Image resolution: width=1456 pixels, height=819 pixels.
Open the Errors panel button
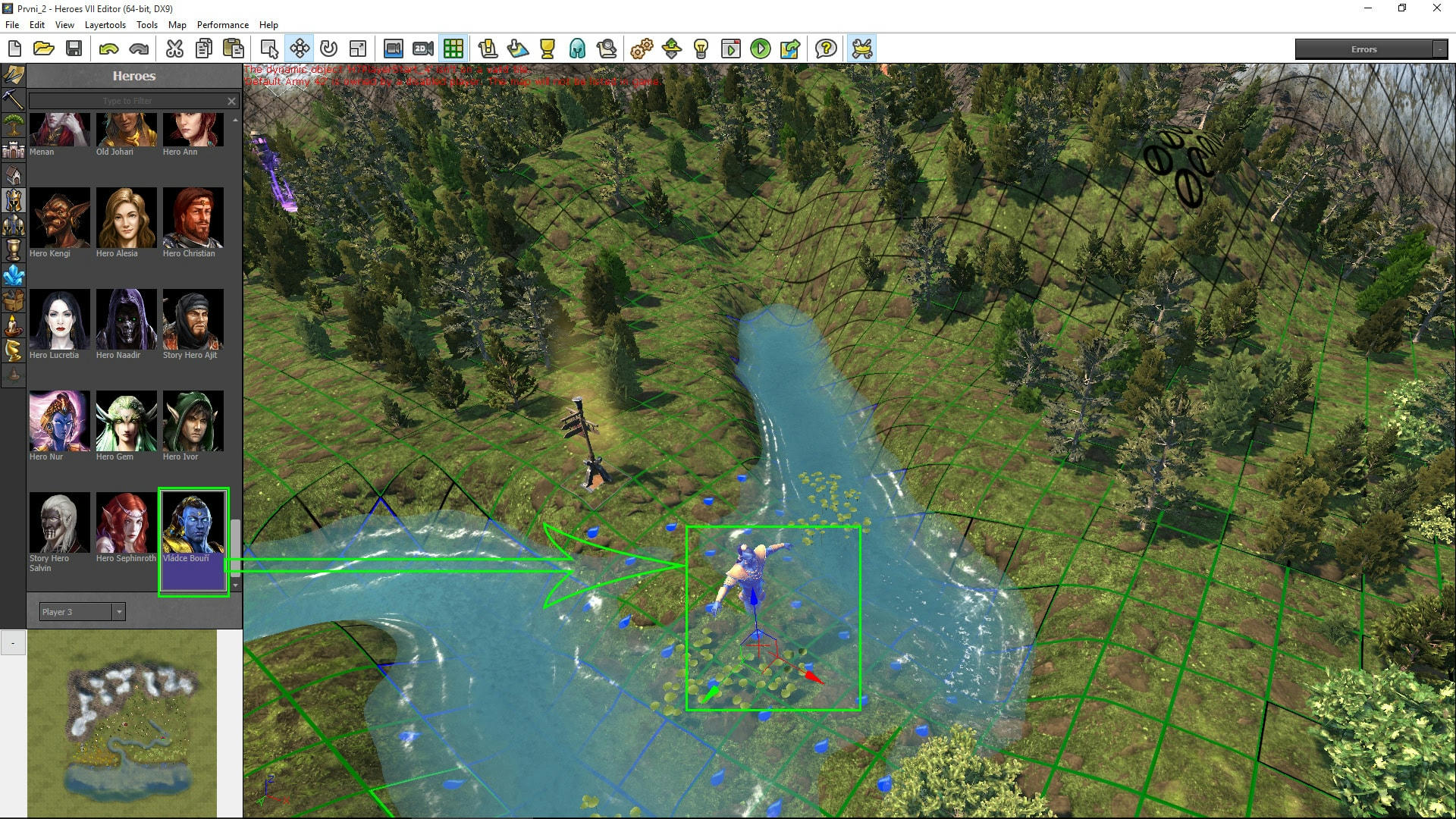click(1363, 49)
